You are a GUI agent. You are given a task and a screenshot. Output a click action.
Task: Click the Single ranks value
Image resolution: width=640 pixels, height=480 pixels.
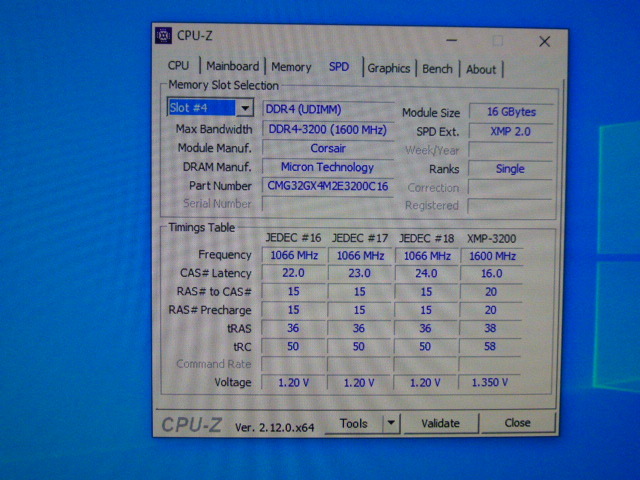click(510, 169)
